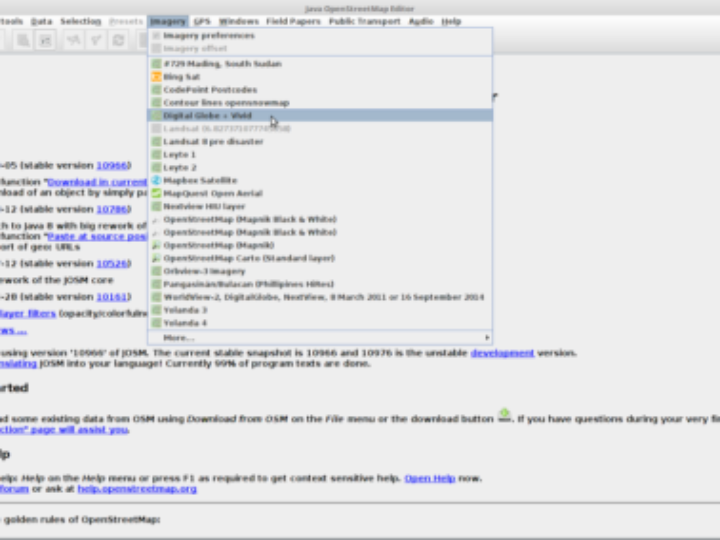Follow the Open Help link
Screen dimensions: 720x540
[430, 478]
